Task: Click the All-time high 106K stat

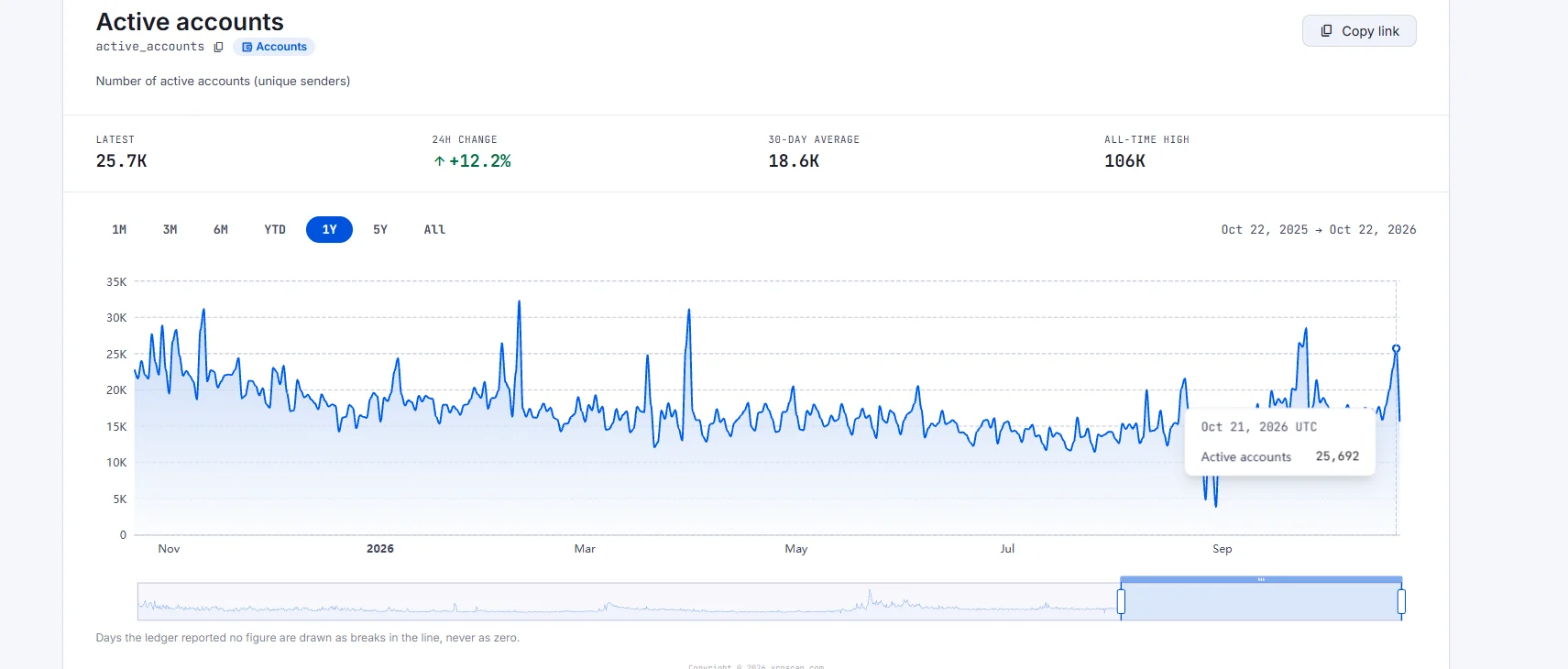Action: click(x=1124, y=161)
